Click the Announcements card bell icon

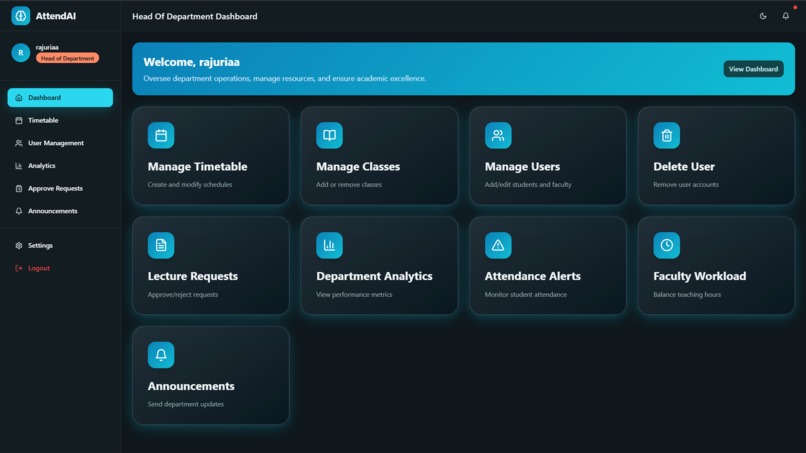click(161, 355)
